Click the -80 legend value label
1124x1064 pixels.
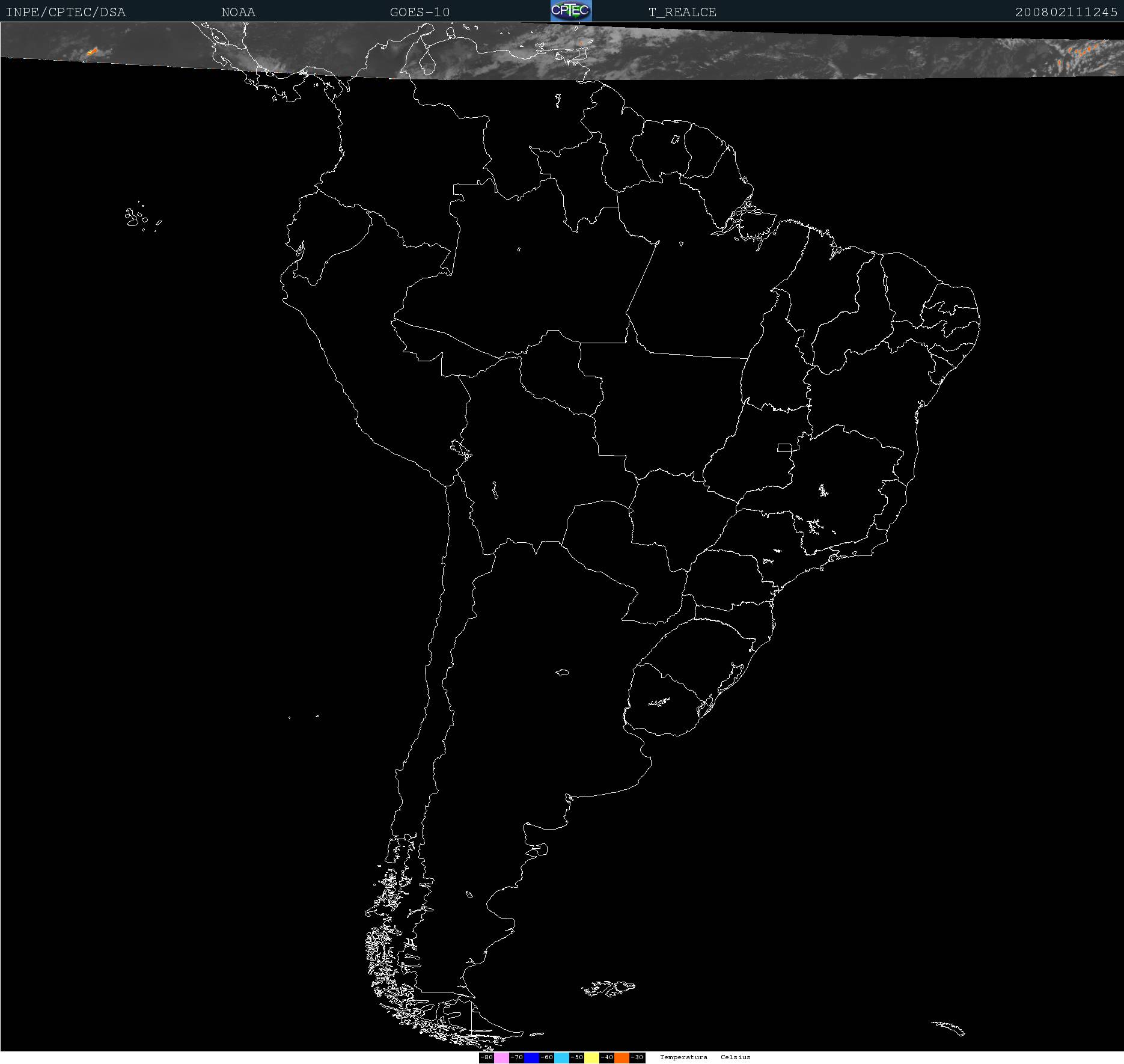486,1057
